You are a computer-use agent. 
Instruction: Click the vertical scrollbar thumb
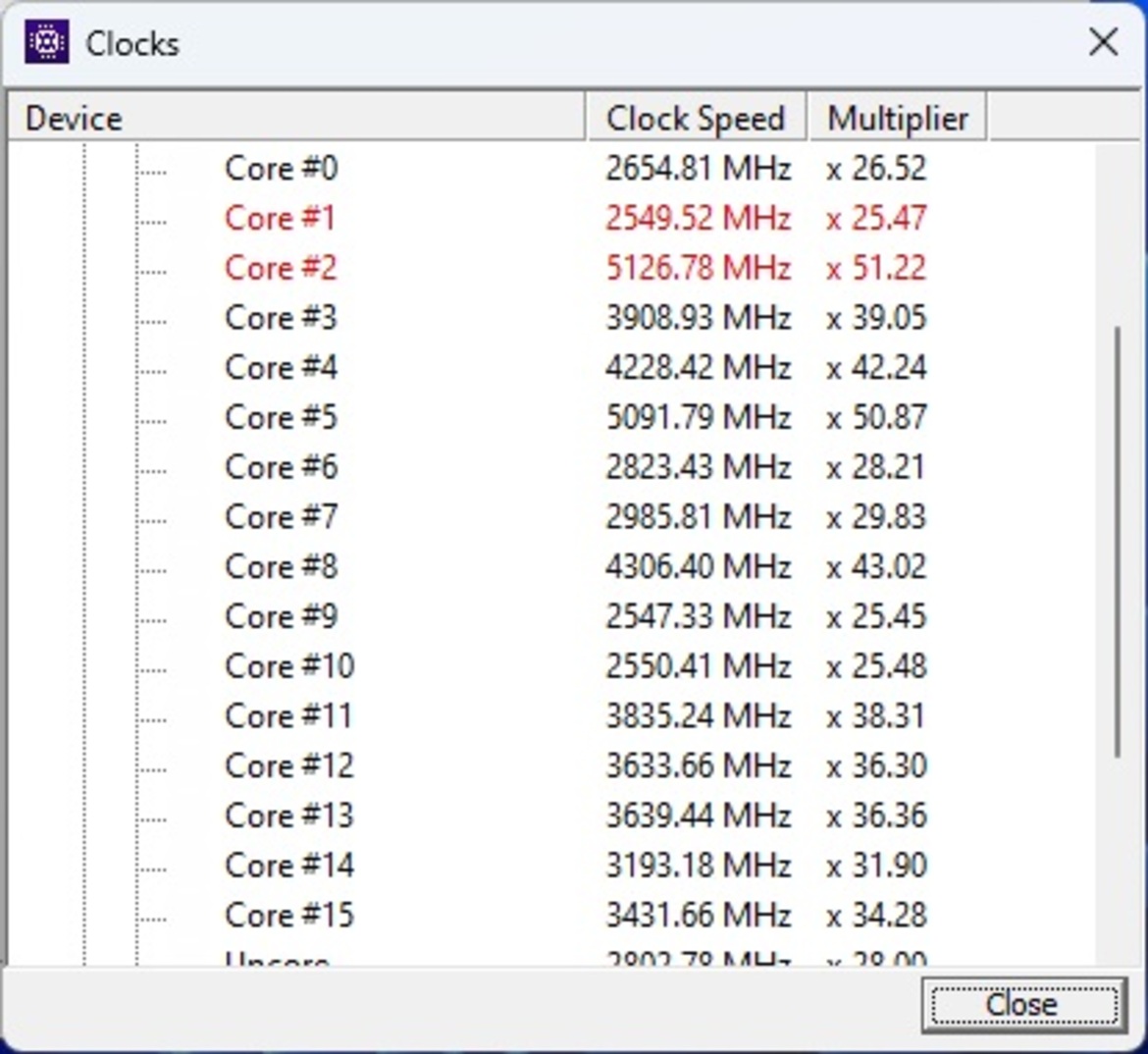tap(1118, 540)
